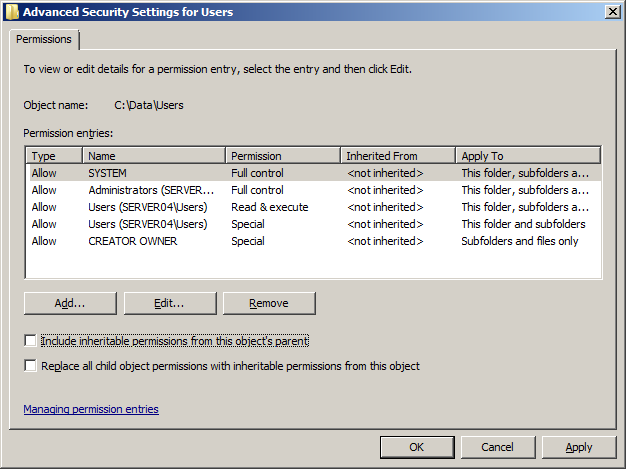Confirm changes with OK button
This screenshot has width=626, height=469.
coord(417,447)
